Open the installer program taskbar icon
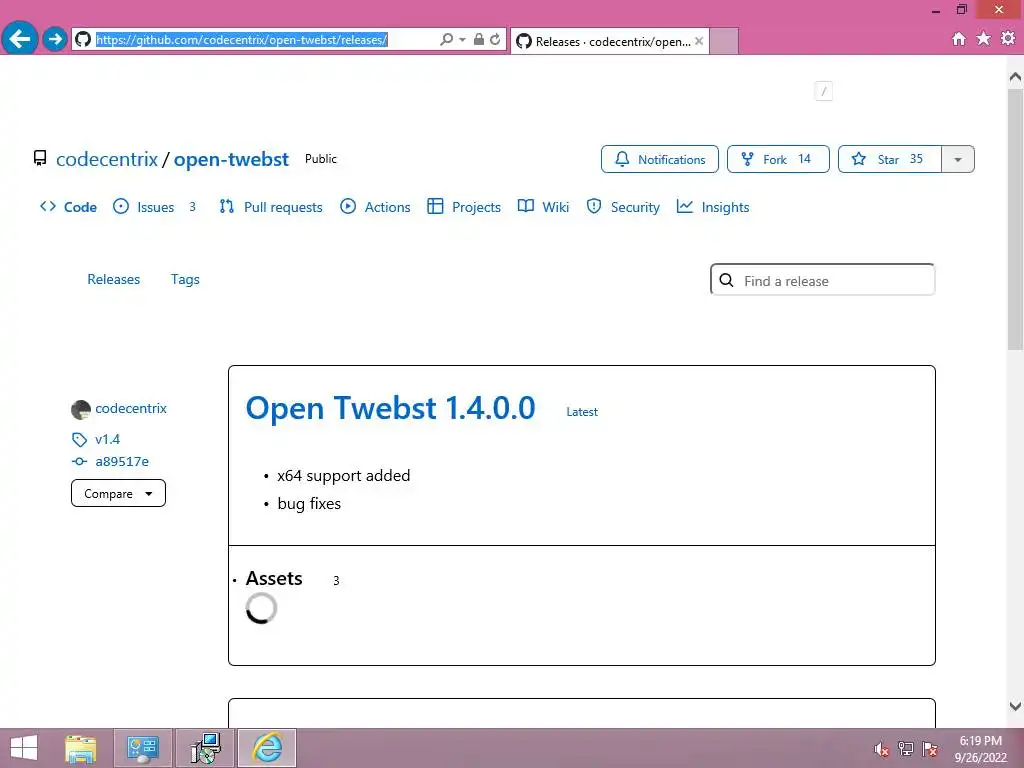Viewport: 1024px width, 768px height. click(205, 748)
